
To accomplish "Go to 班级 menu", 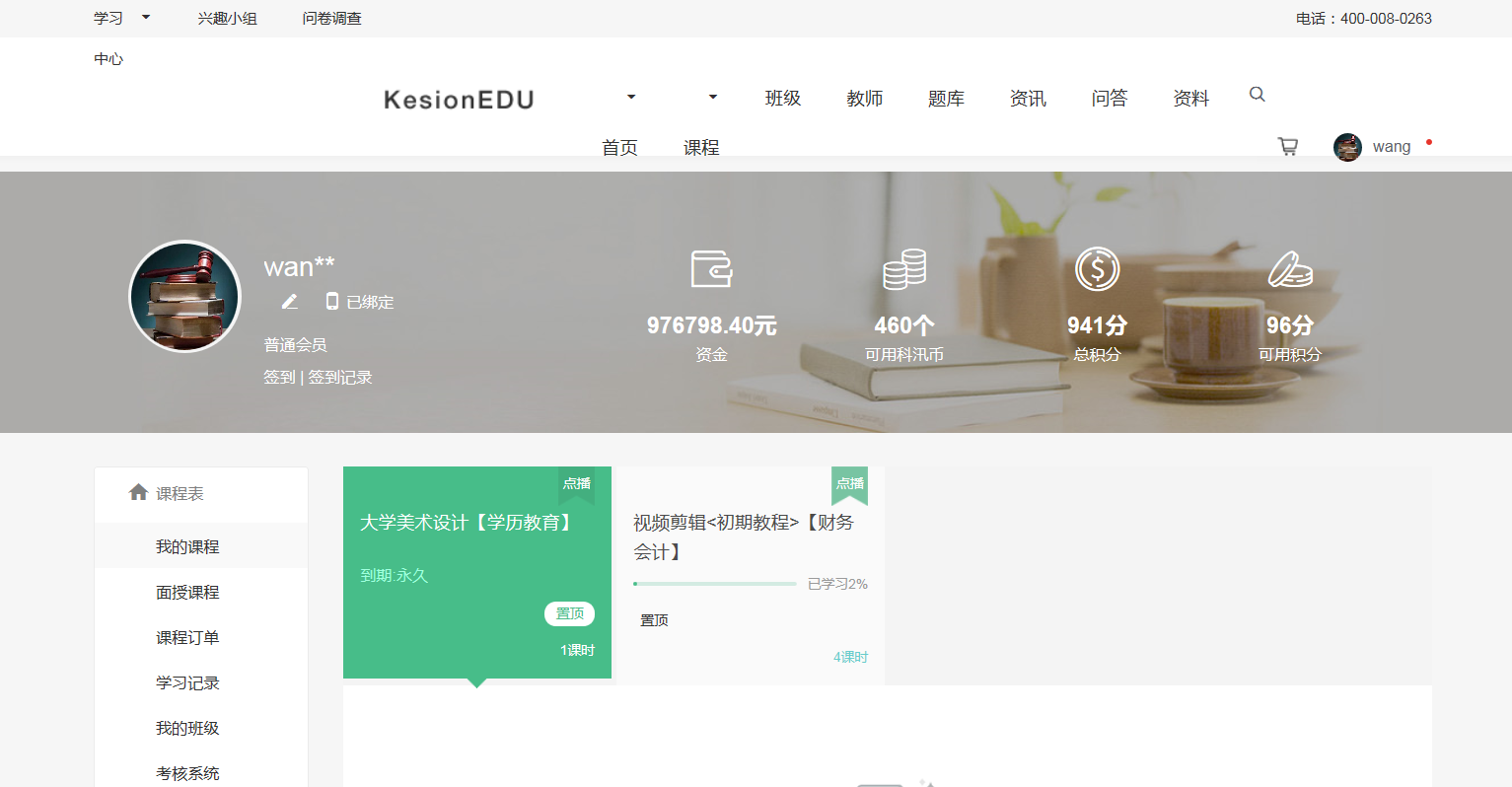I will pos(783,99).
